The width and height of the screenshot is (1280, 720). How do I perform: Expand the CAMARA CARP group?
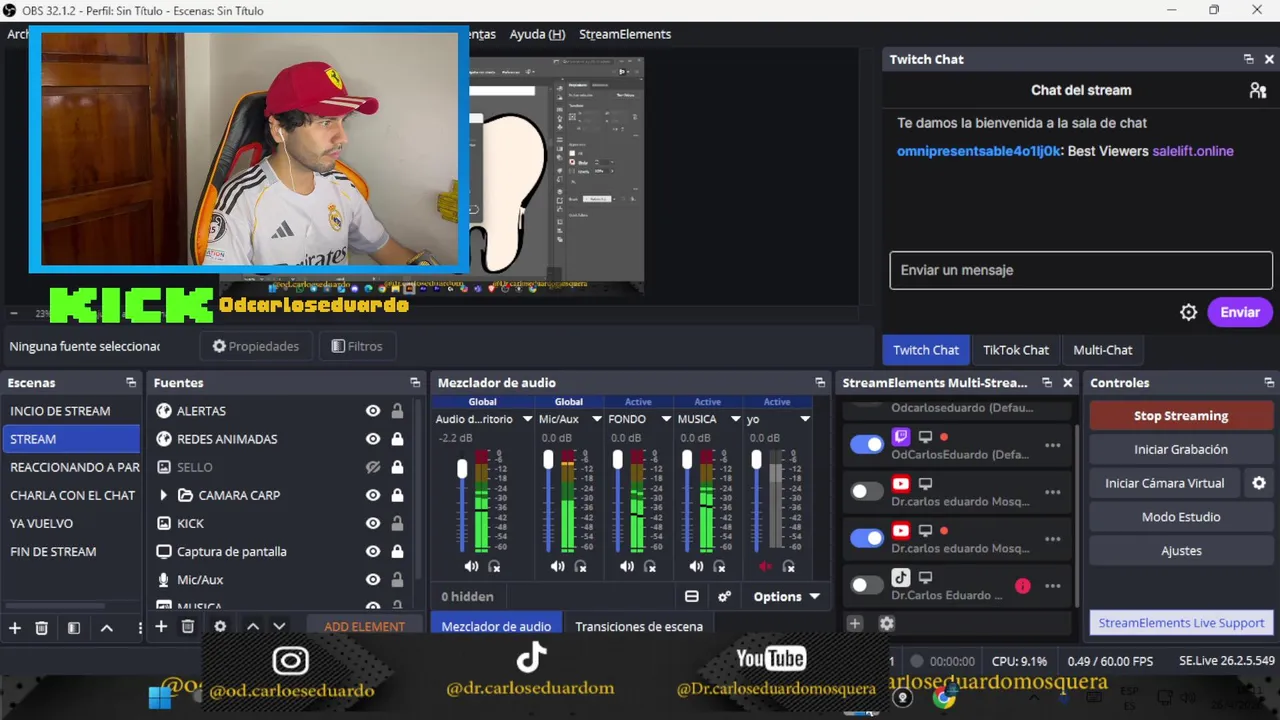coord(163,495)
